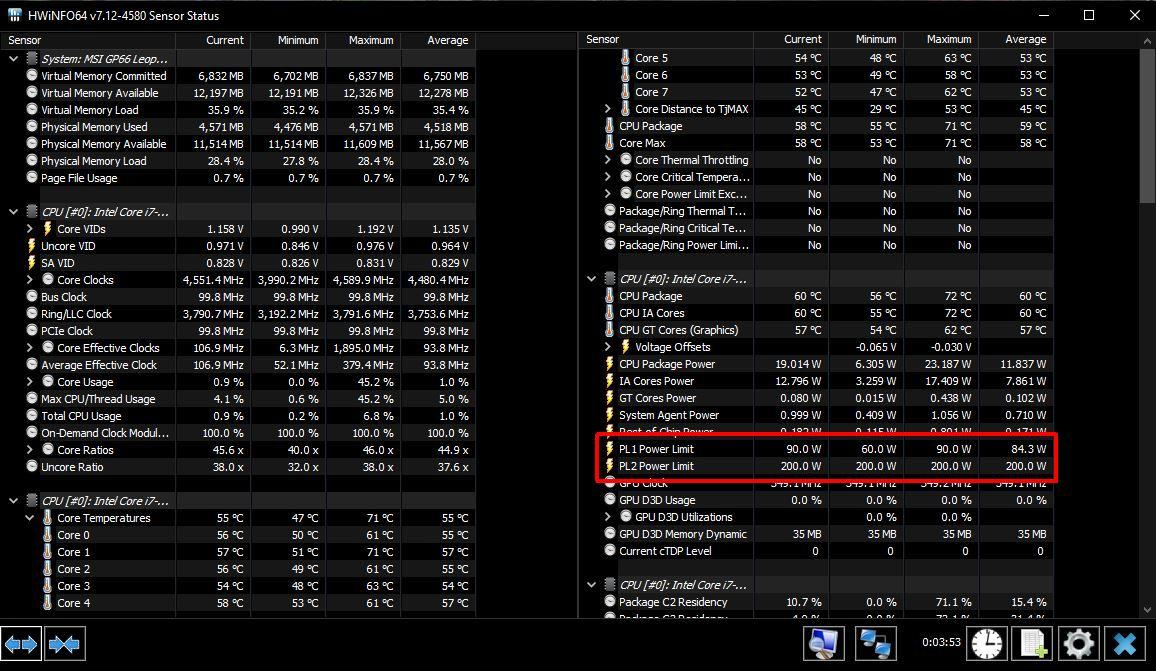Click the HWiNFO64 app icon in title bar
1156x671 pixels.
[x=15, y=15]
